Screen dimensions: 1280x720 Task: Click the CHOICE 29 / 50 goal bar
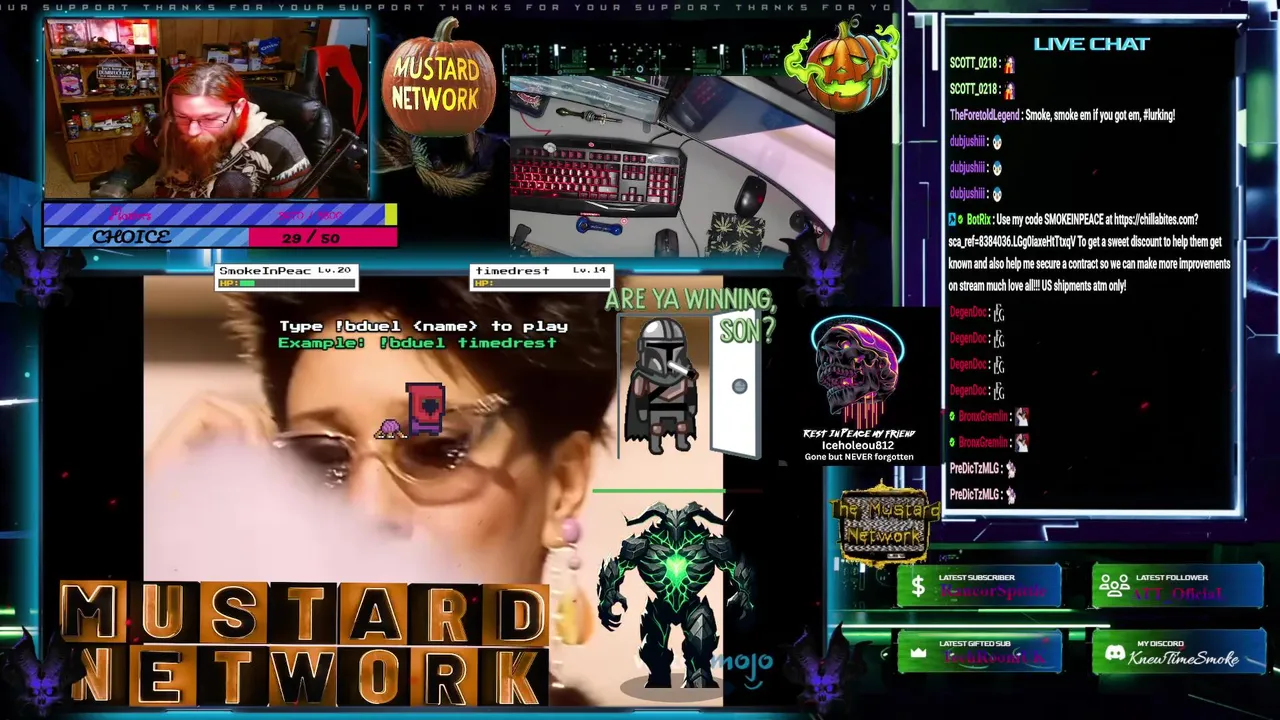(x=220, y=237)
